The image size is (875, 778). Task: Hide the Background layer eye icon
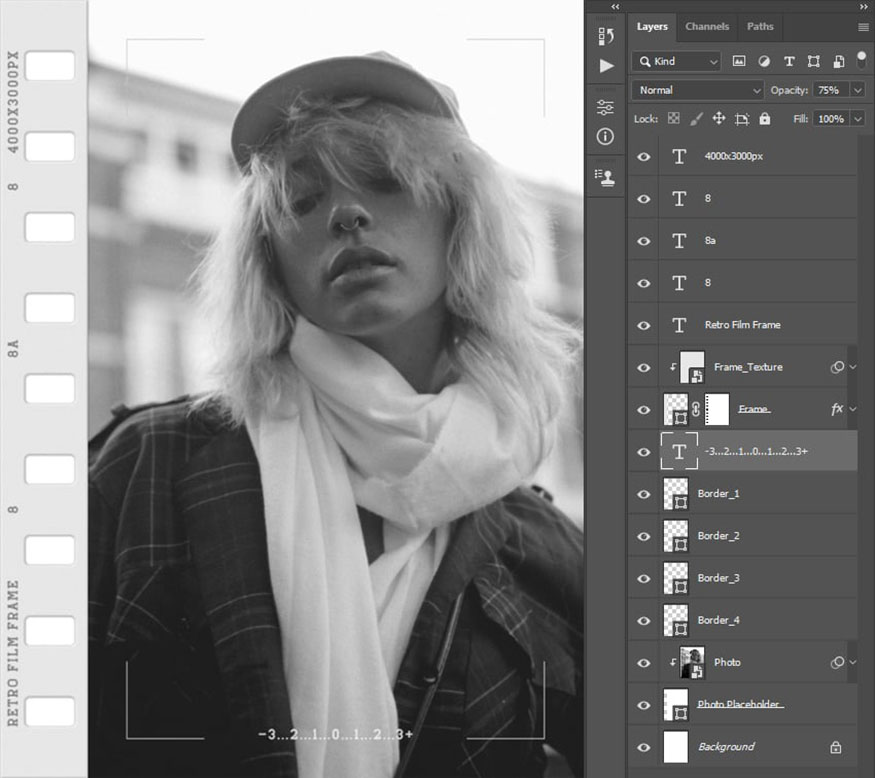pyautogui.click(x=644, y=747)
